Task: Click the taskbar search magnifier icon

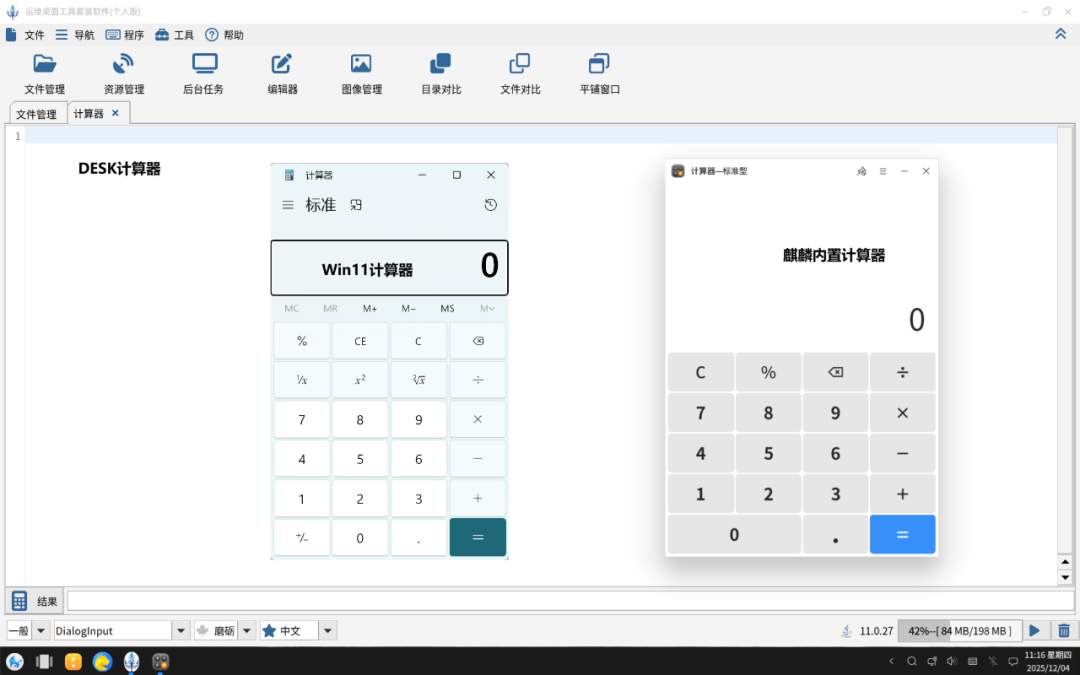Action: [911, 661]
